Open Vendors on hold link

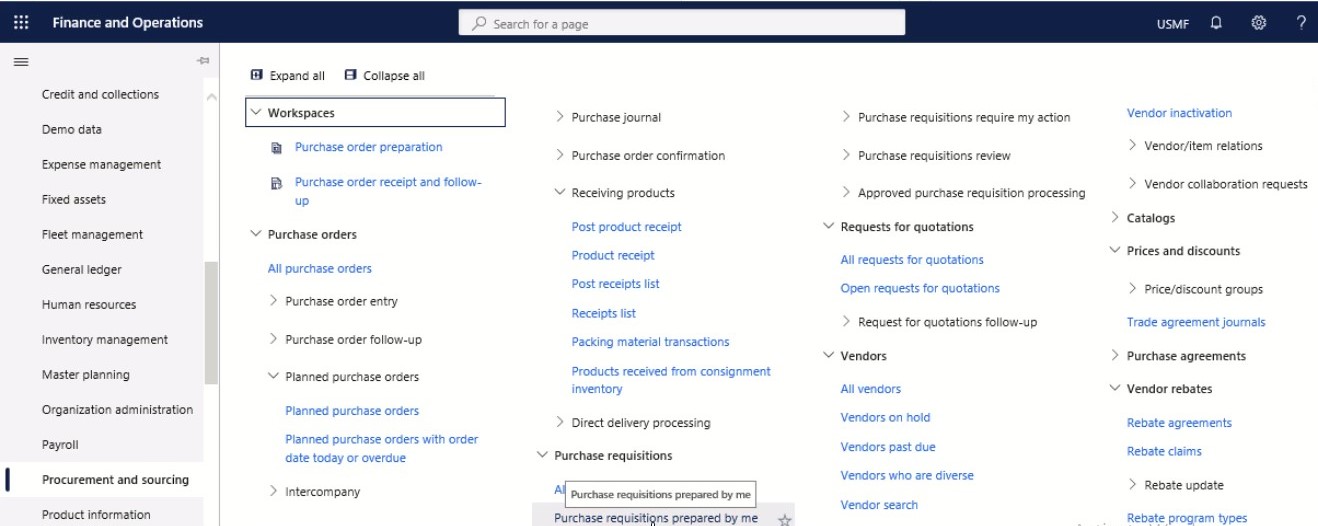pyautogui.click(x=885, y=417)
